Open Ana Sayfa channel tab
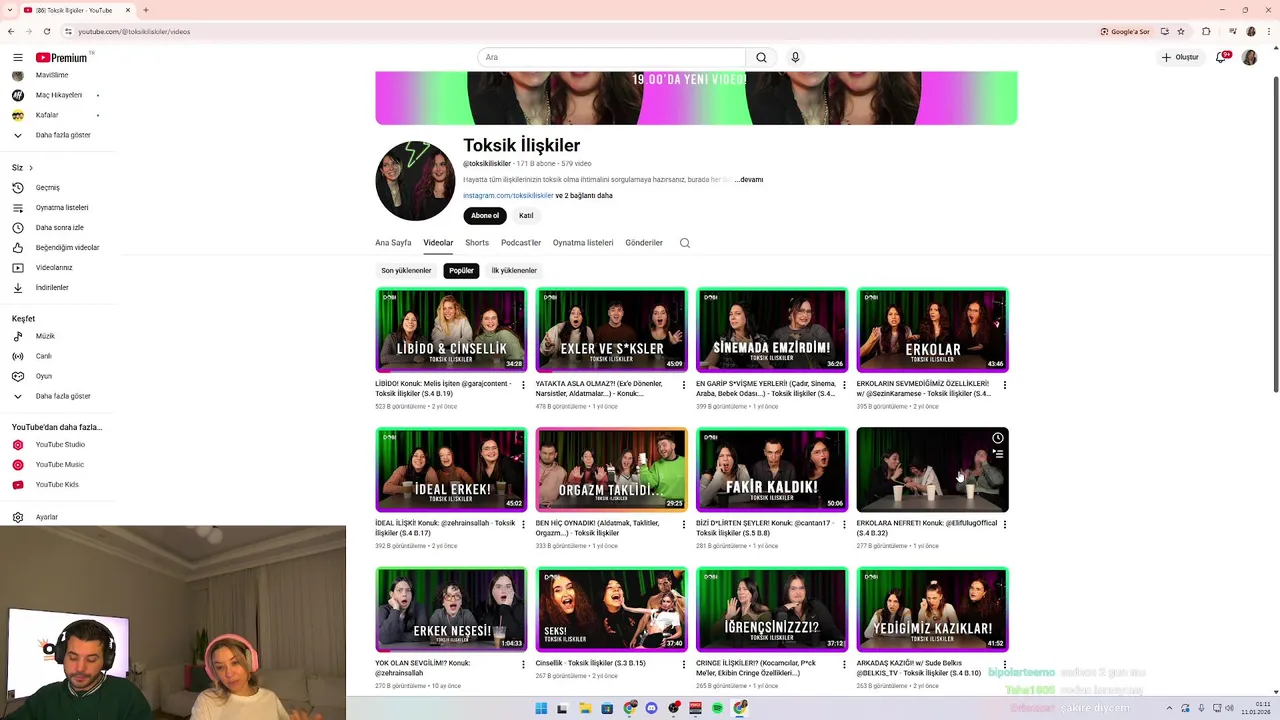Viewport: 1280px width, 720px height. [x=393, y=243]
